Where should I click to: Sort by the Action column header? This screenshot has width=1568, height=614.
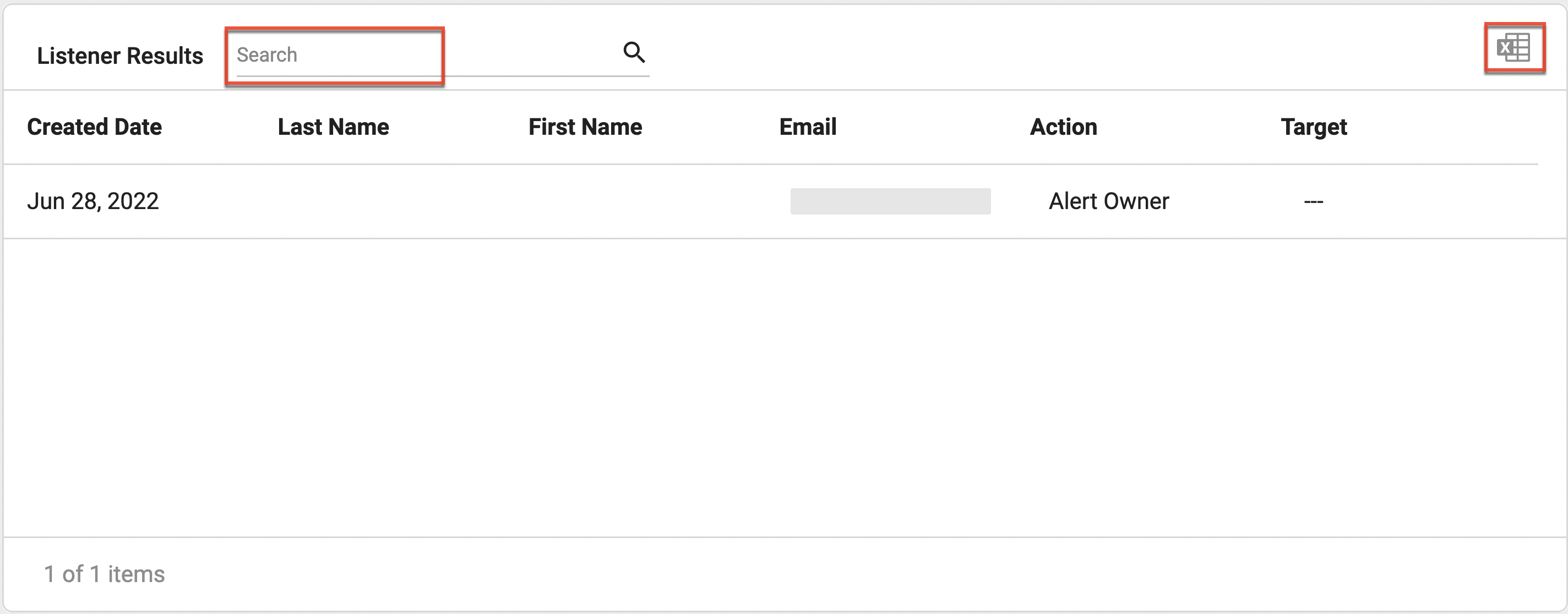1063,127
